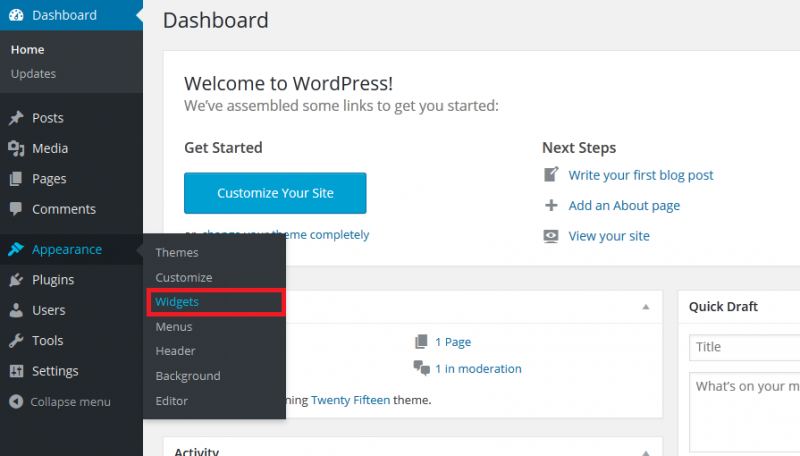Click the Quick Draft panel heading

(723, 307)
